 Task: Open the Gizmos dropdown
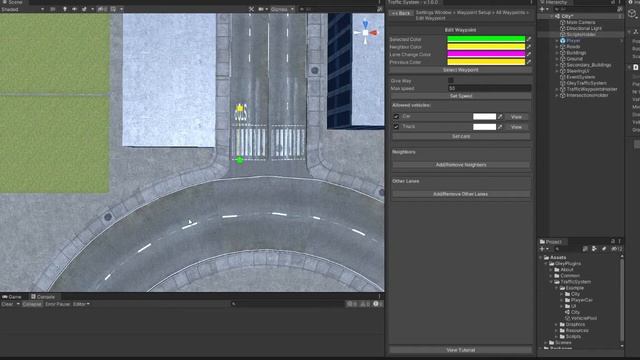point(282,9)
